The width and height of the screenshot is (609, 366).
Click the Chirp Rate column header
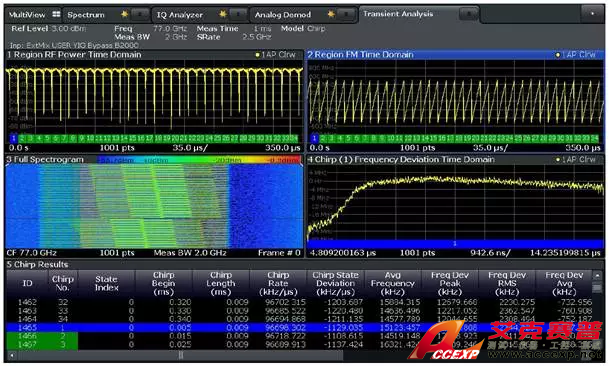pos(278,283)
